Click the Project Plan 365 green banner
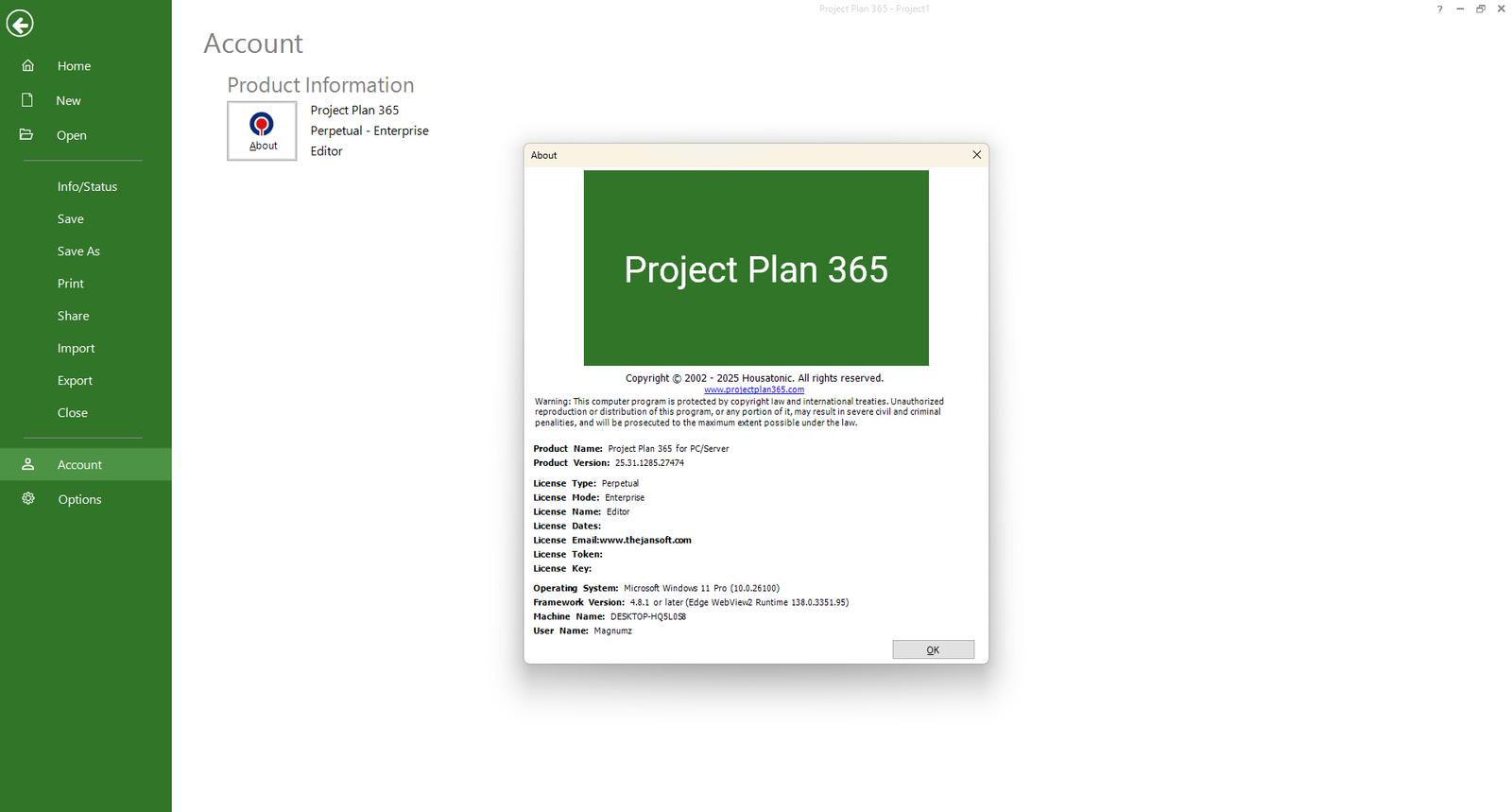The width and height of the screenshot is (1512, 812). tap(756, 268)
